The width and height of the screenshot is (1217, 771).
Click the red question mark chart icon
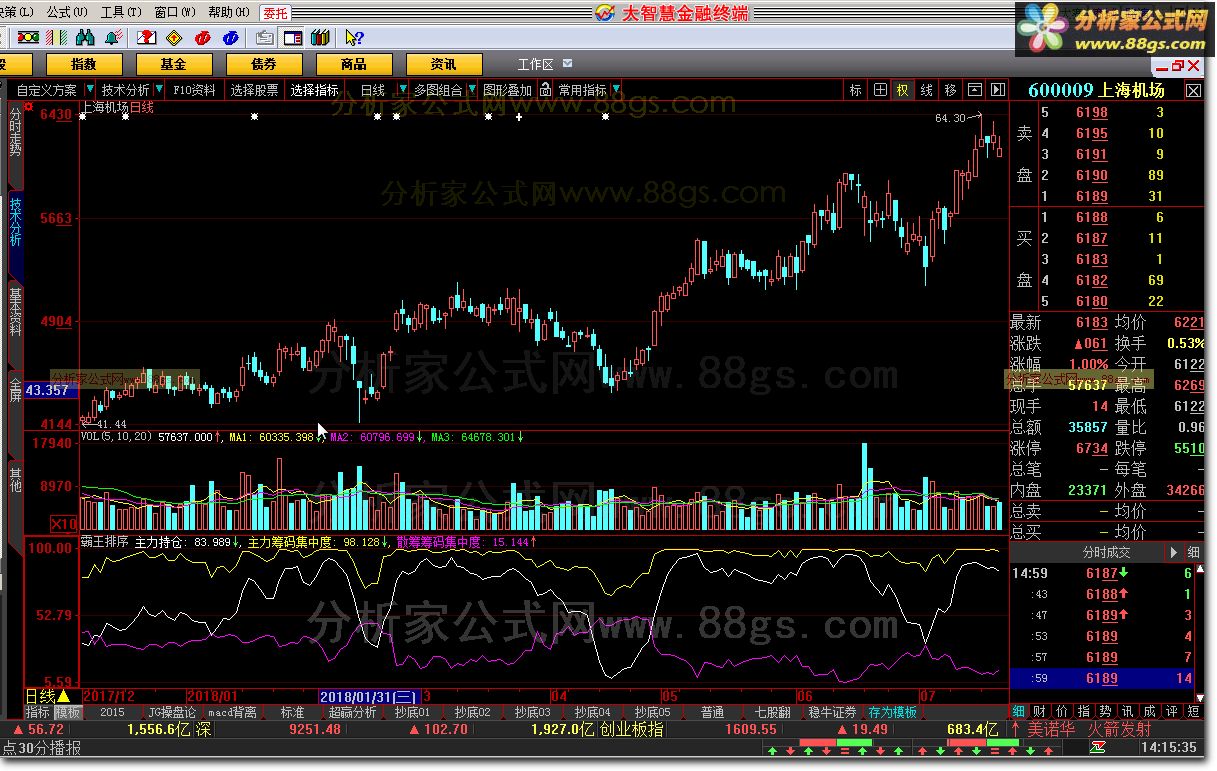(x=147, y=38)
